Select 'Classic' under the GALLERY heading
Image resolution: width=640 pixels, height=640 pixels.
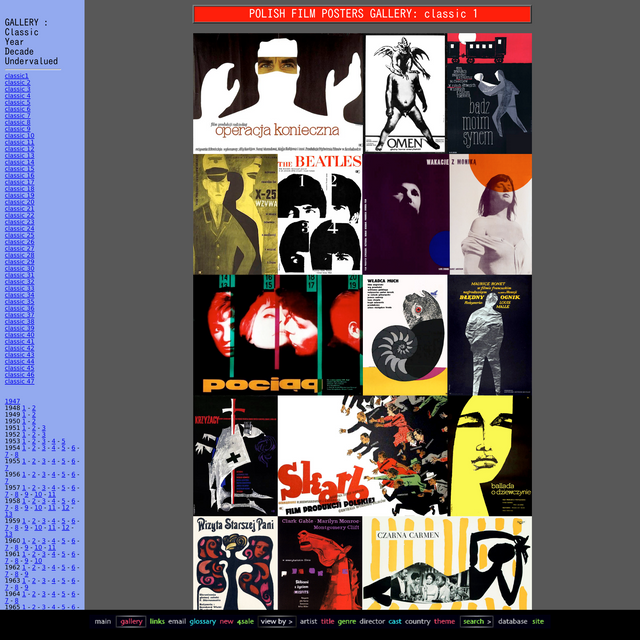[22, 32]
